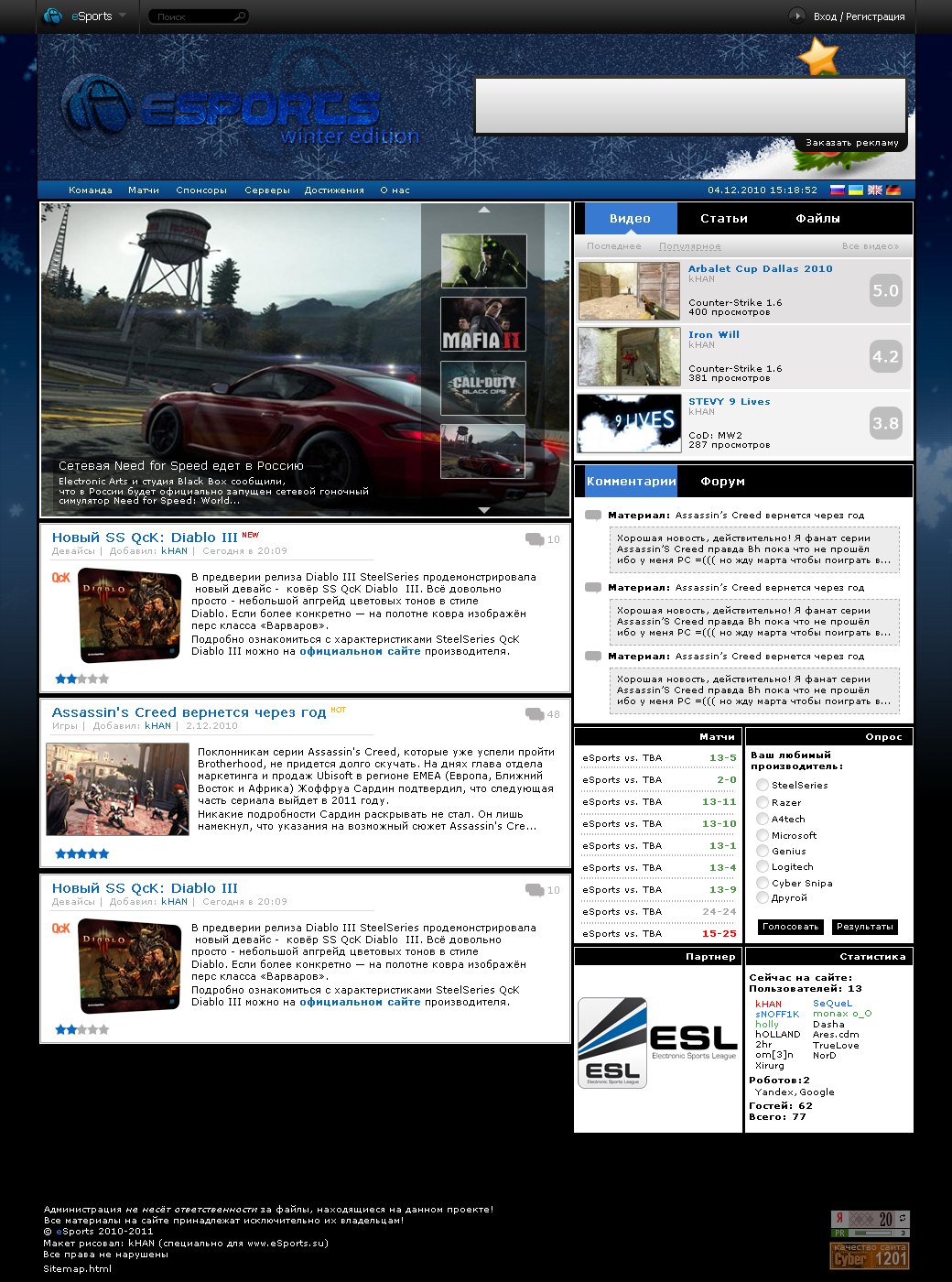Viewport: 952px width, 1282px height.
Task: Select the Need for Speed slider thumbnail
Action: click(x=483, y=451)
